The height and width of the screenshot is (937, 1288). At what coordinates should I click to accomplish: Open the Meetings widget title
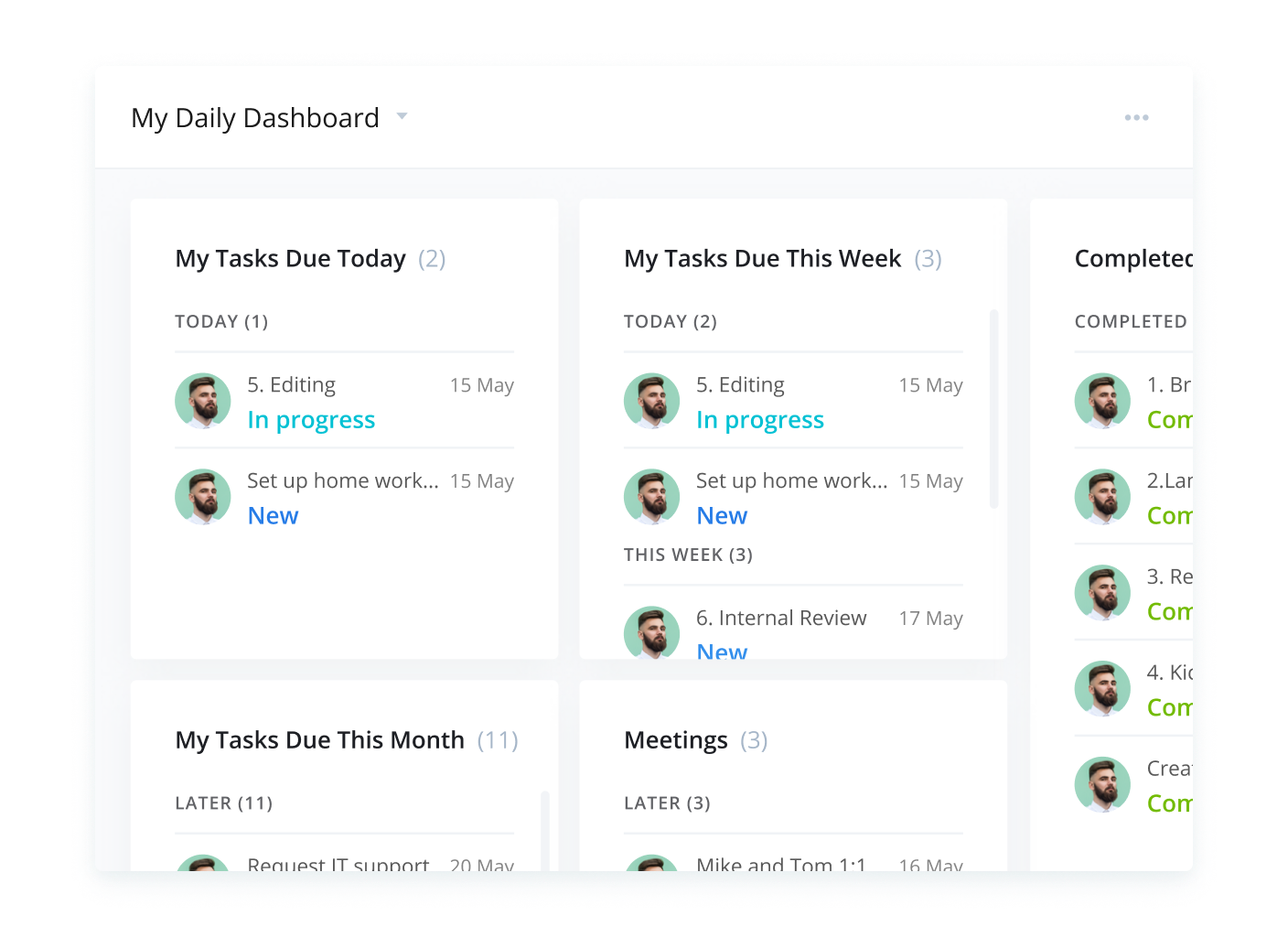click(x=676, y=740)
